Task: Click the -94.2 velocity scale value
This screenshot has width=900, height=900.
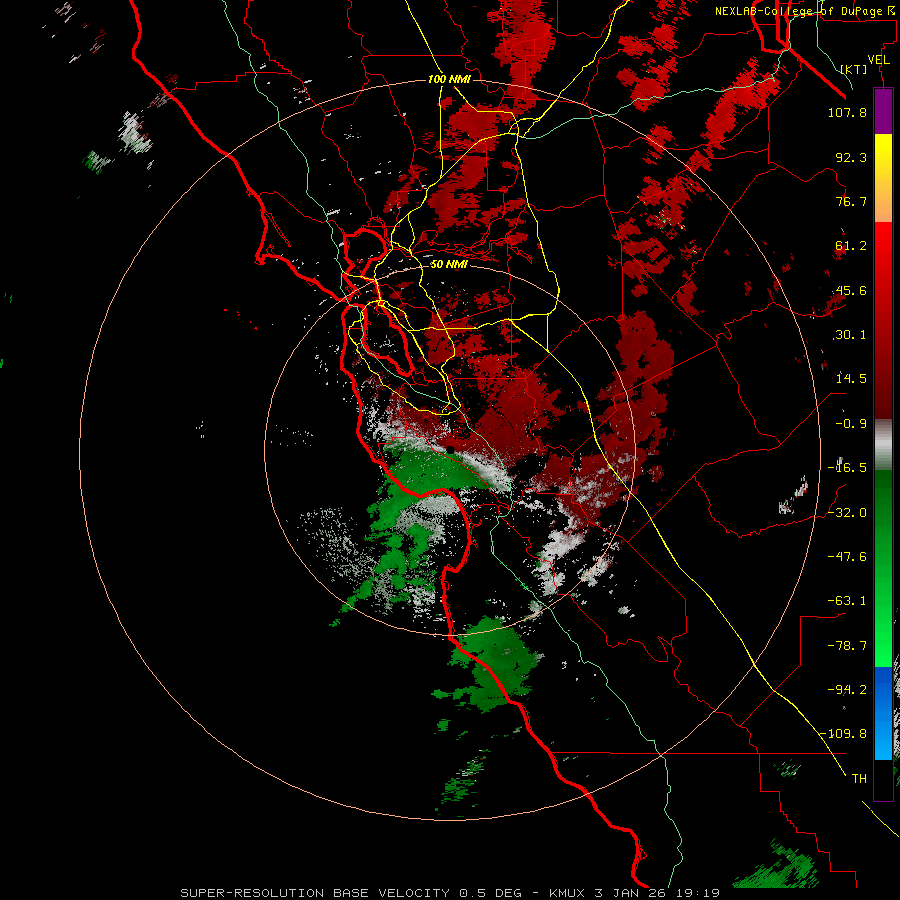Action: coord(847,690)
